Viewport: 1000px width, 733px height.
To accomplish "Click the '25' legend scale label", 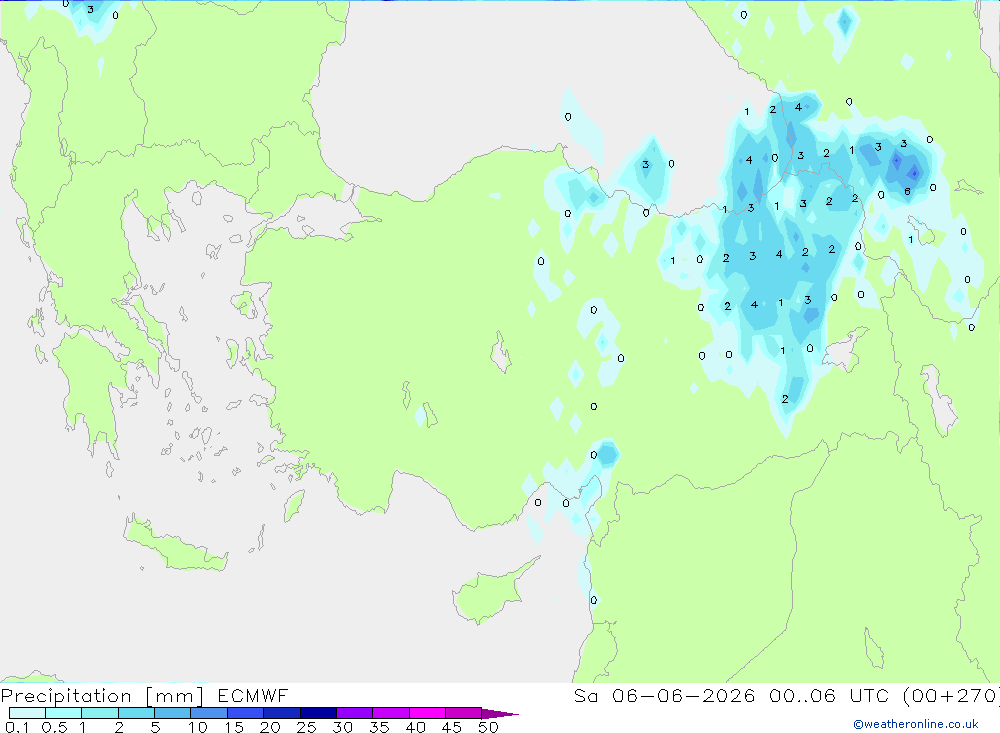I will pos(307,727).
